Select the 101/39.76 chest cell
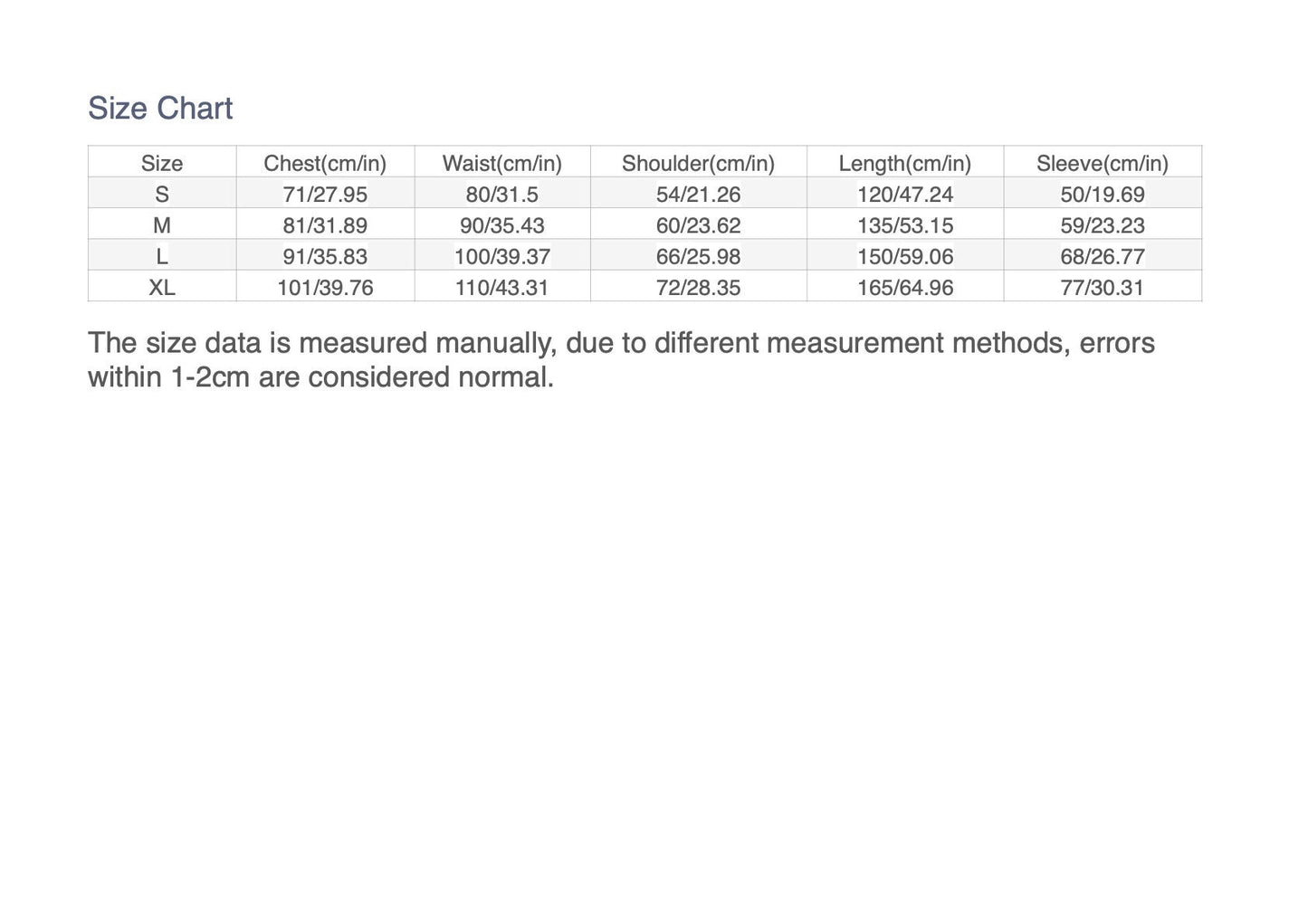Viewport: 1308px width, 924px height. 325,288
